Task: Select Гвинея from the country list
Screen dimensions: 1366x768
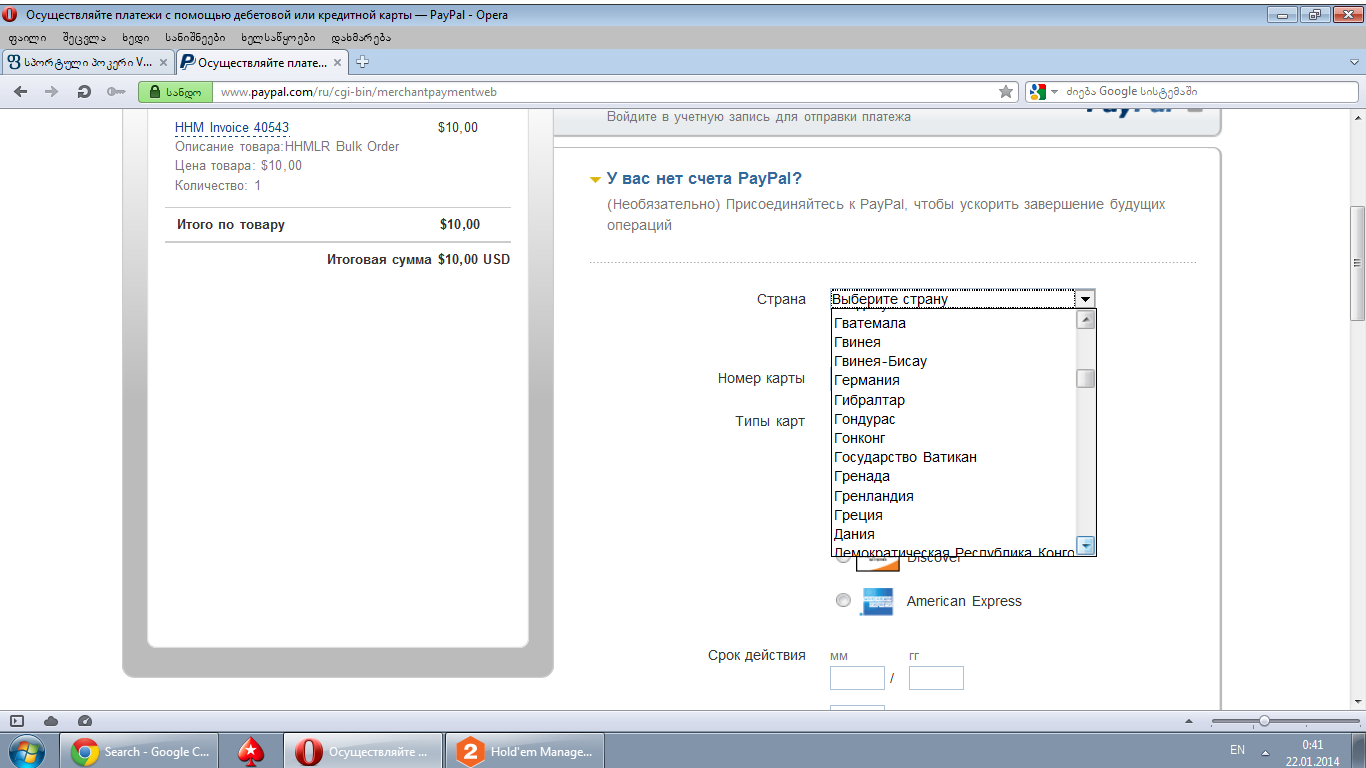Action: coord(857,342)
